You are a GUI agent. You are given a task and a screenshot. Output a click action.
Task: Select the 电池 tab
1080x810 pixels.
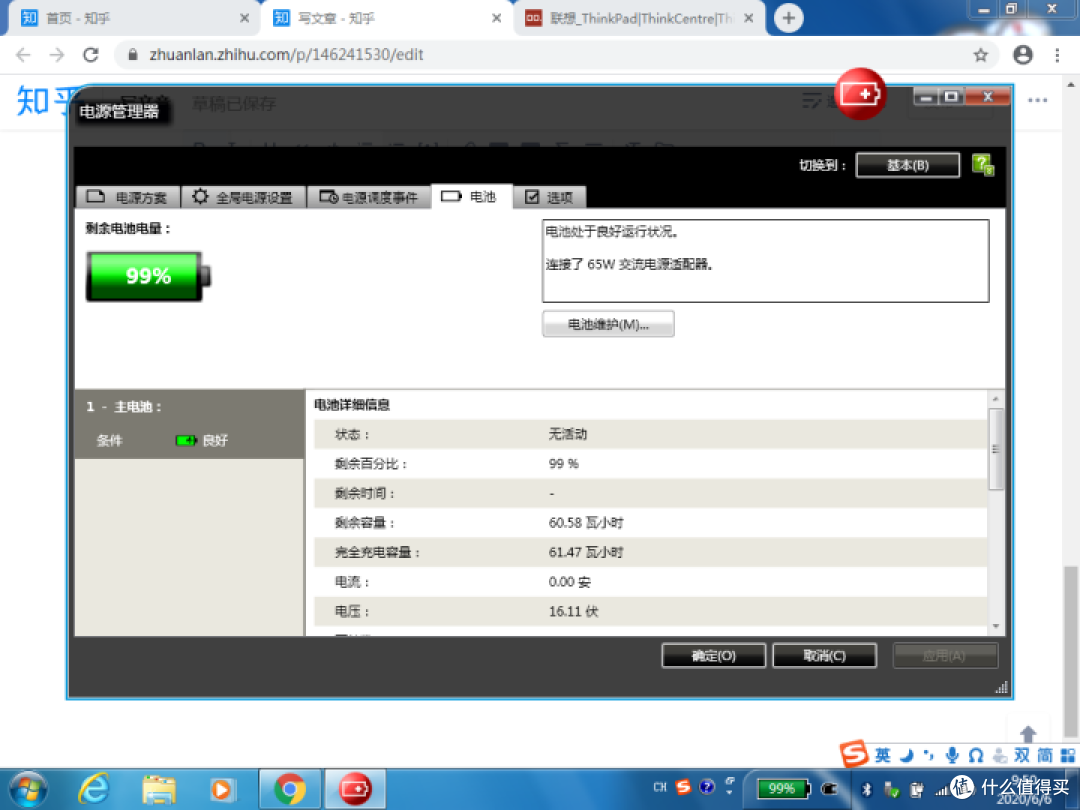[x=472, y=197]
